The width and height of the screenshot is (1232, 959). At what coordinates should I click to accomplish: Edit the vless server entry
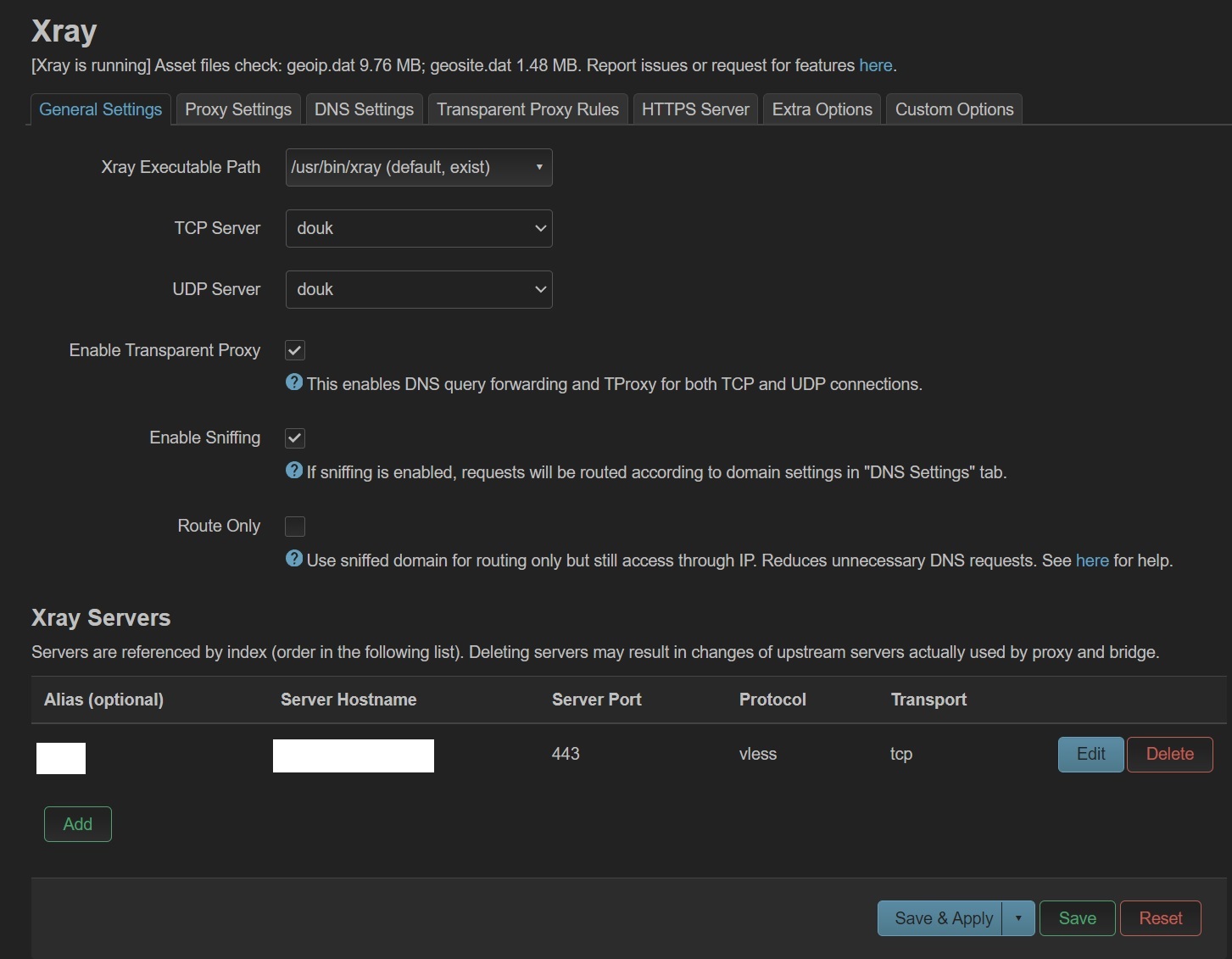1091,755
